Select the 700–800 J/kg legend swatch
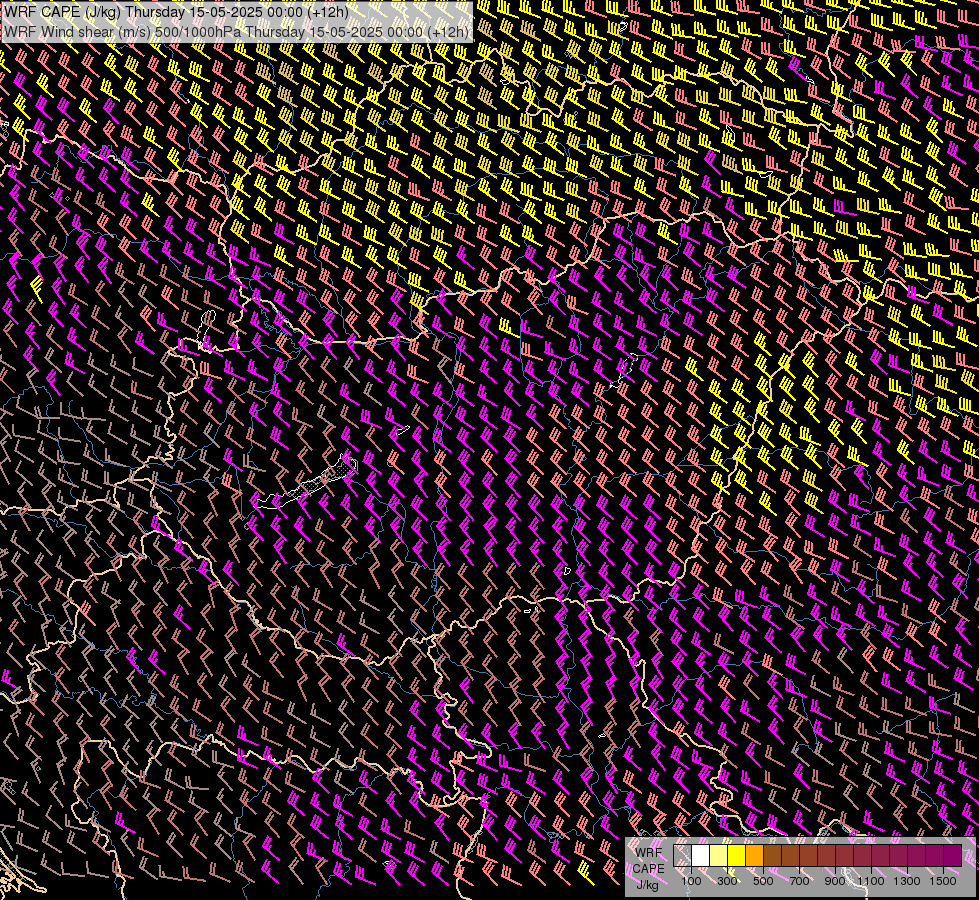 pyautogui.click(x=809, y=856)
